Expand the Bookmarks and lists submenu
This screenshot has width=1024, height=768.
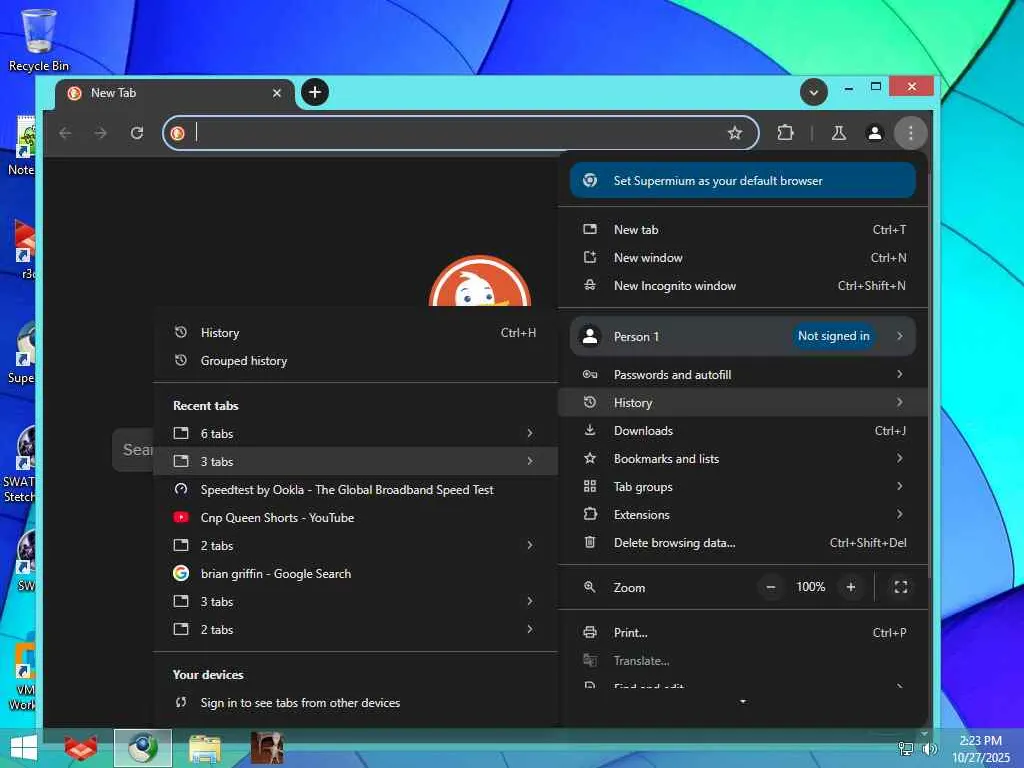coord(743,459)
